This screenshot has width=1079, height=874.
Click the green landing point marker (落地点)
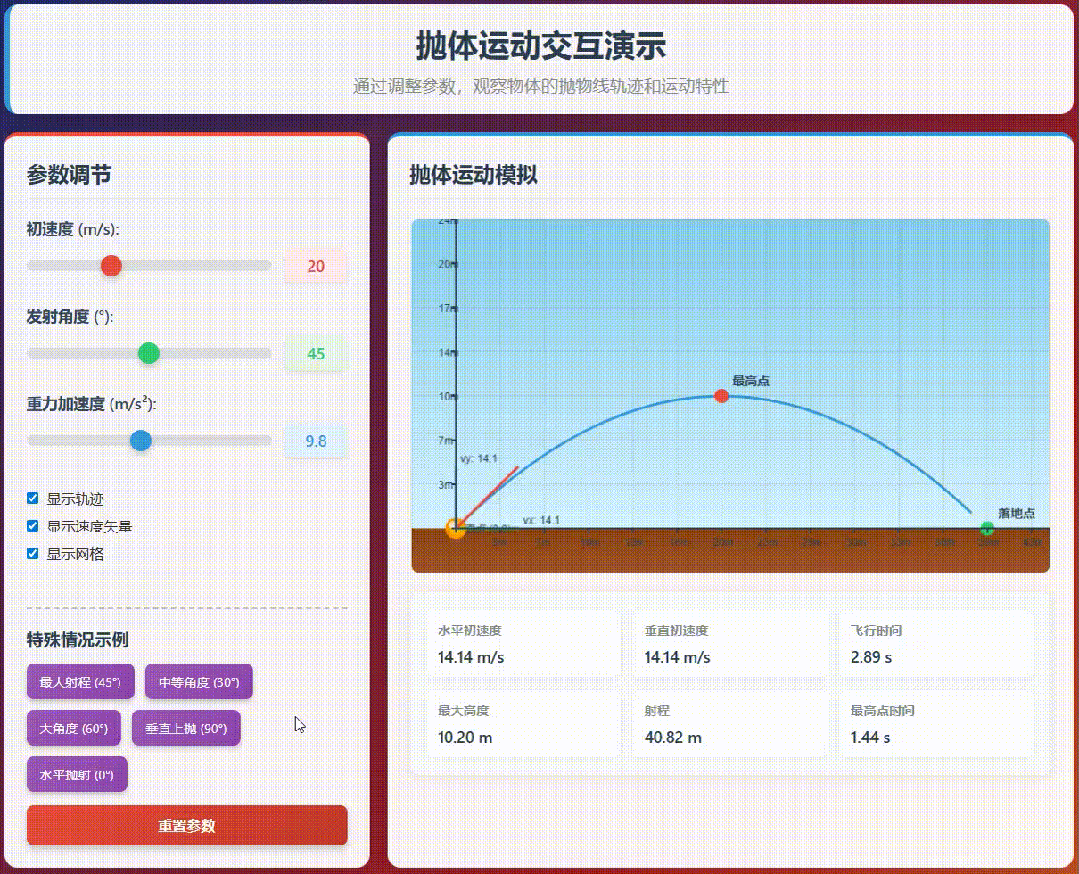coord(988,528)
